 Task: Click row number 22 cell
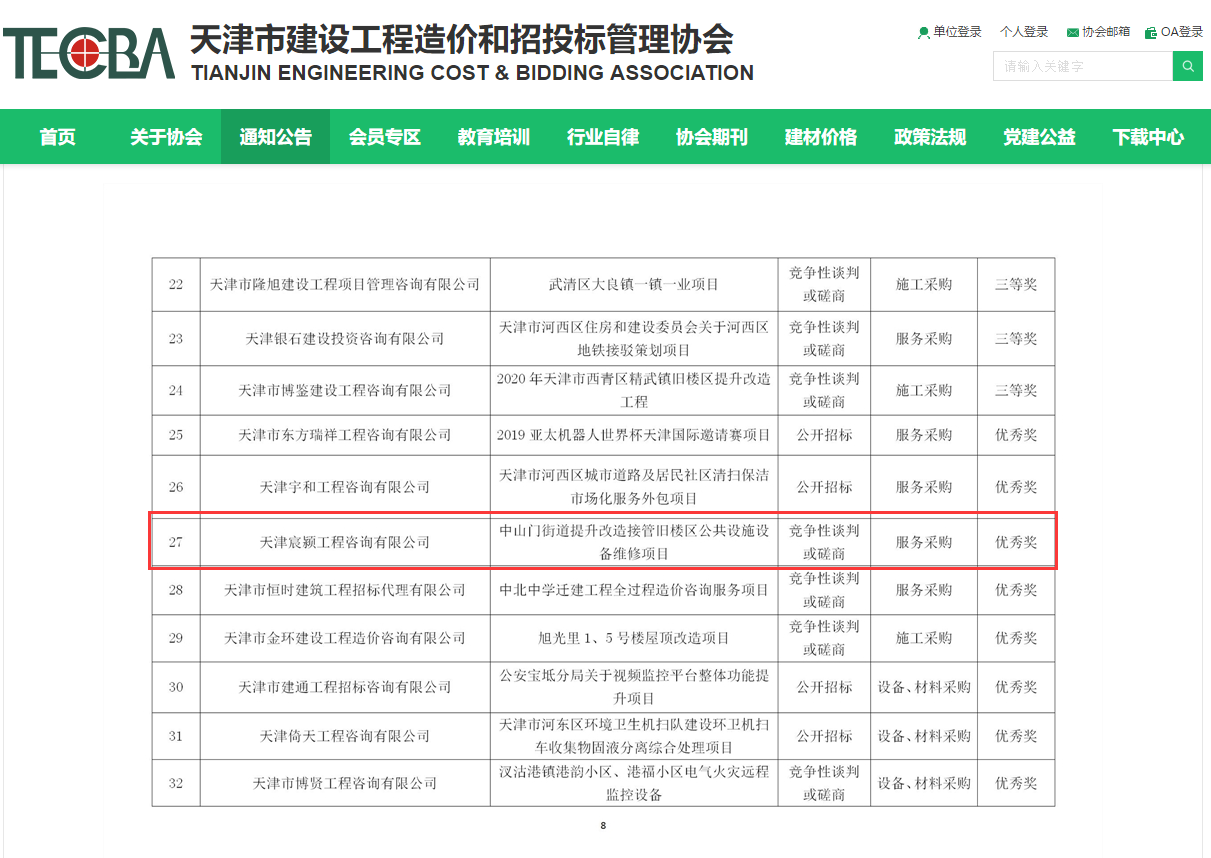coord(176,285)
